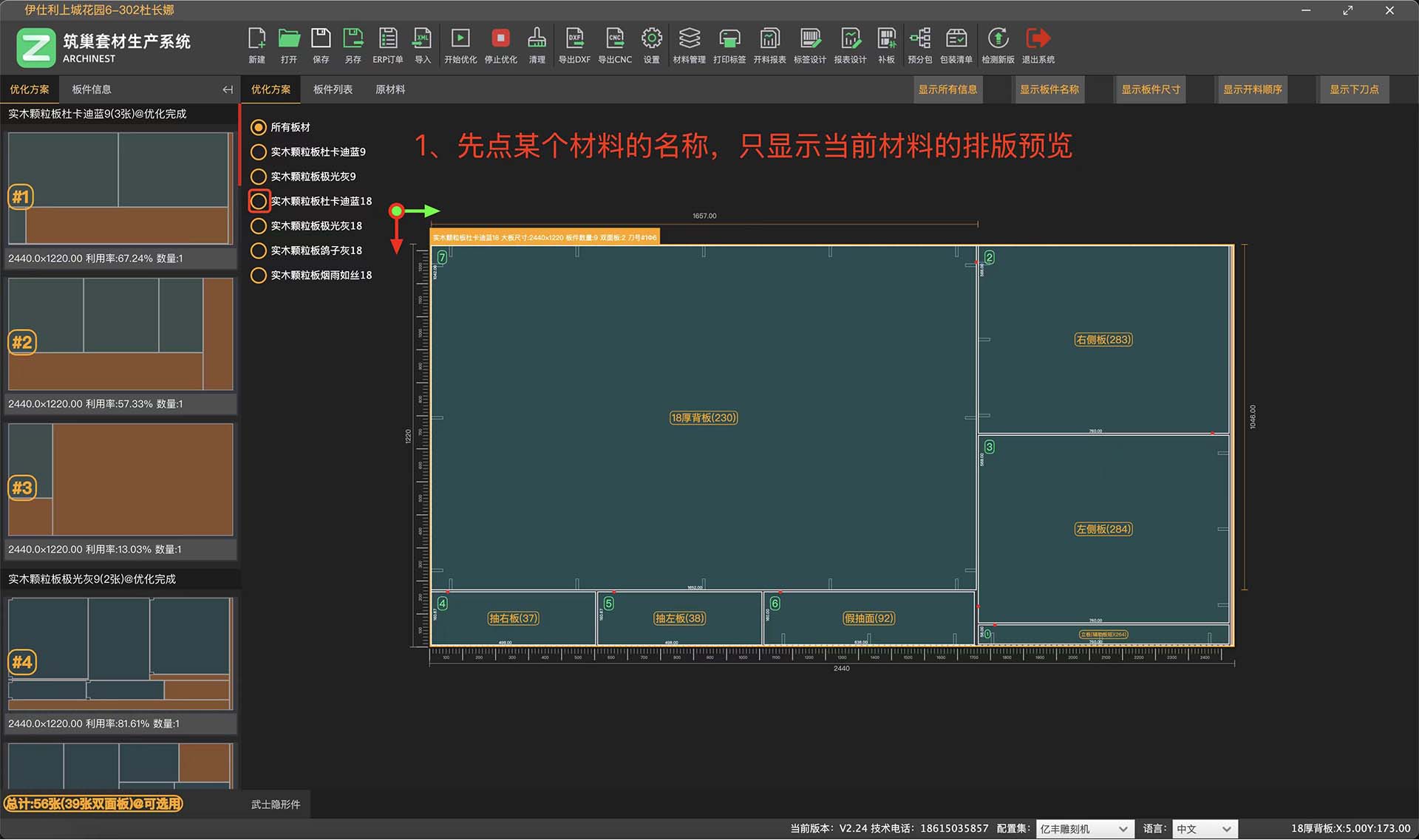This screenshot has width=1419, height=840.
Task: Select the 实木颗粒板杜卡迪蓝18 radio button
Action: pyautogui.click(x=259, y=201)
